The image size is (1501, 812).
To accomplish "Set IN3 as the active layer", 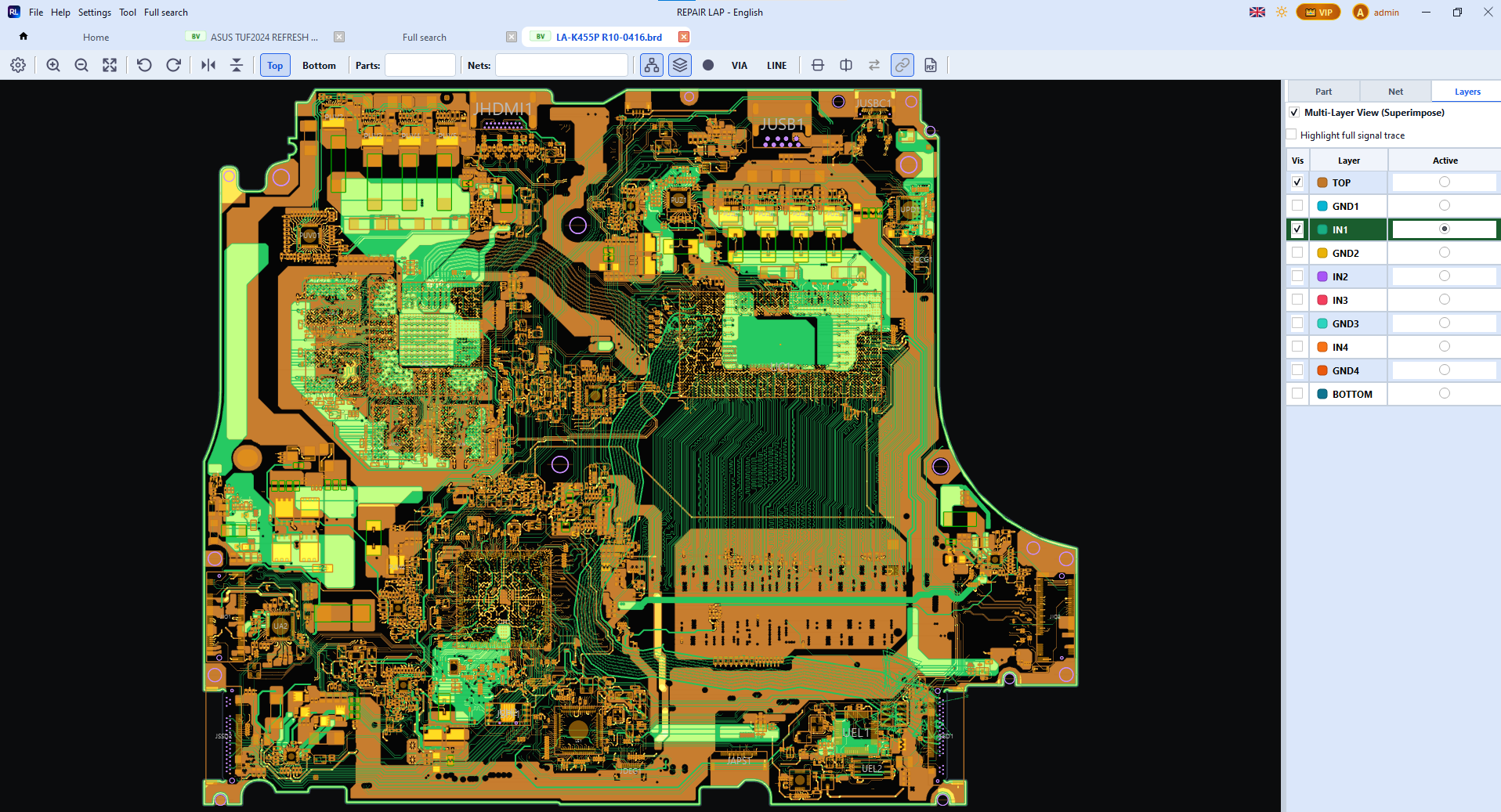I will (x=1445, y=299).
